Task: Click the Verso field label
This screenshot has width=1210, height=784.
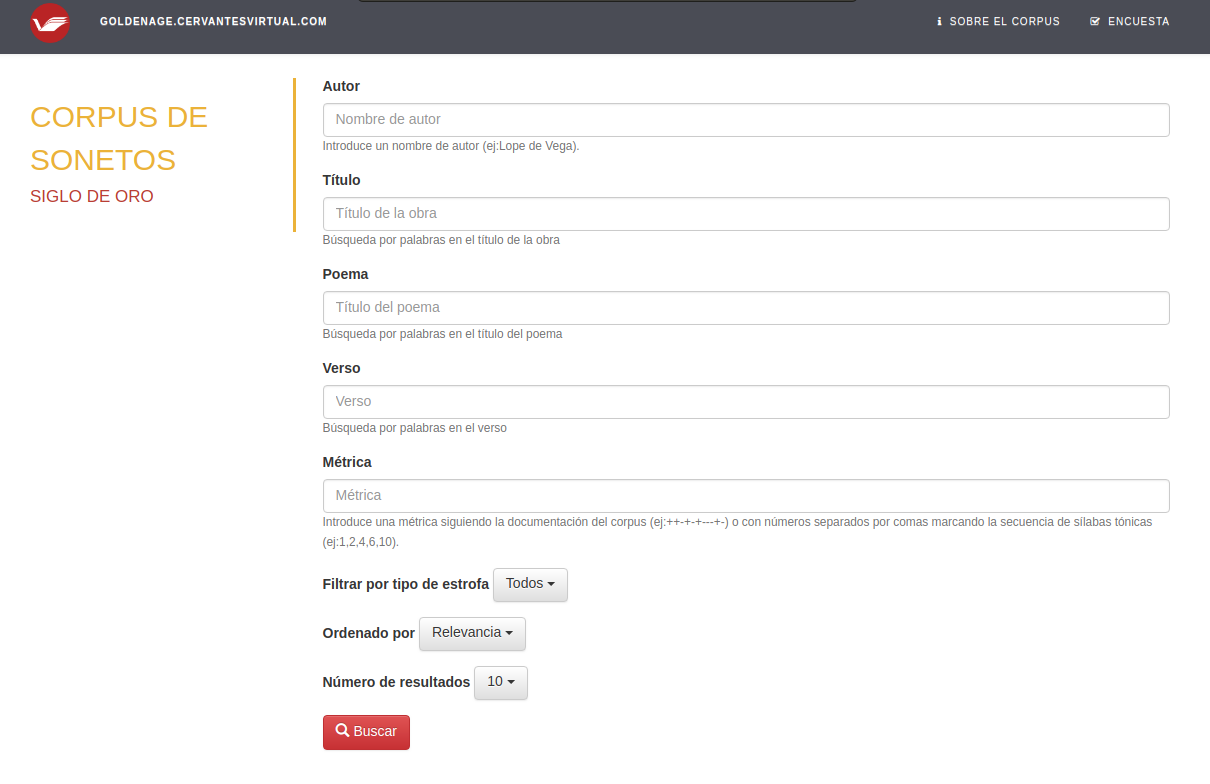Action: 341,368
